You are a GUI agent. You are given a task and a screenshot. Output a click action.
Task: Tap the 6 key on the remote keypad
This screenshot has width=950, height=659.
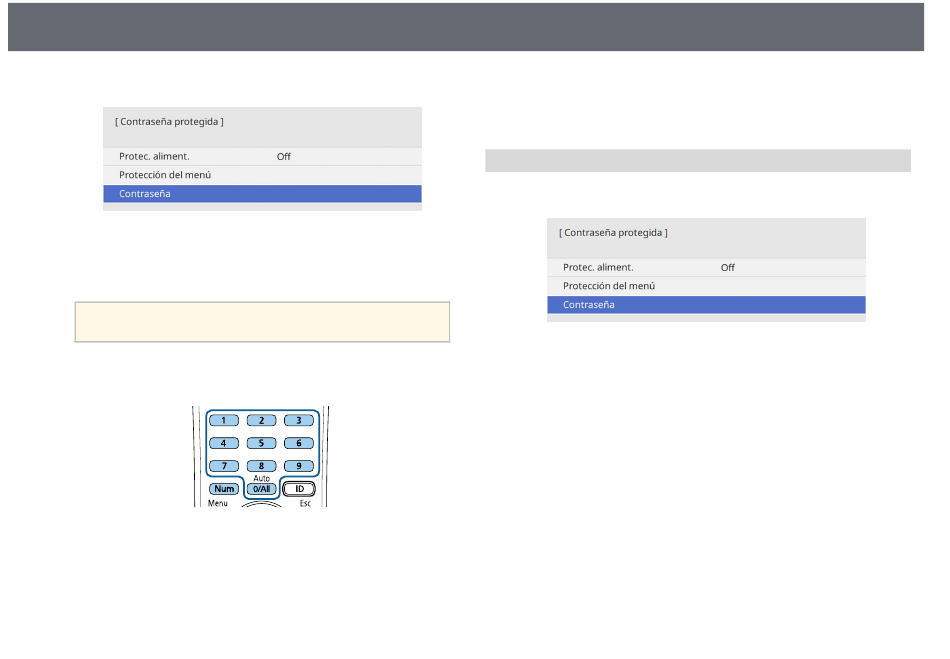299,443
